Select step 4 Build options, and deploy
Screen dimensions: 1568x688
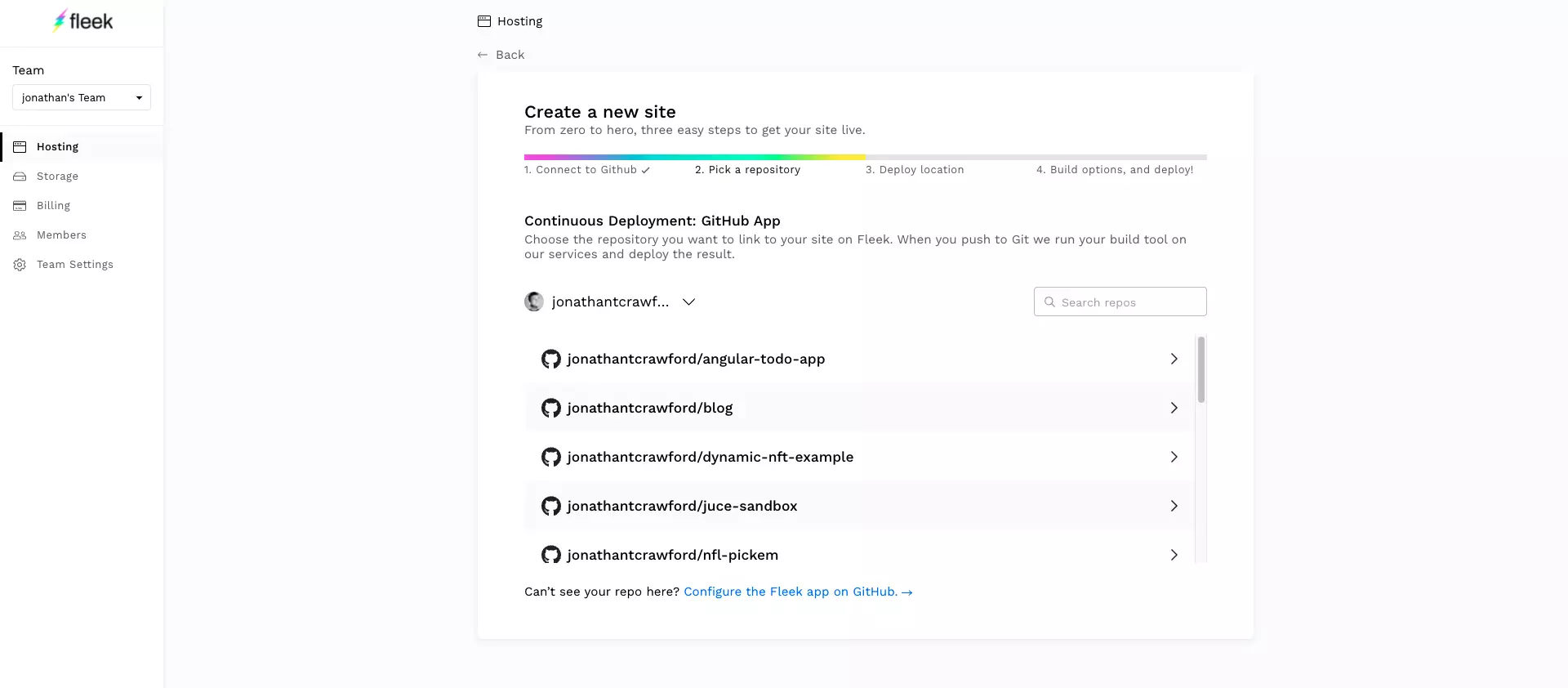[1115, 170]
